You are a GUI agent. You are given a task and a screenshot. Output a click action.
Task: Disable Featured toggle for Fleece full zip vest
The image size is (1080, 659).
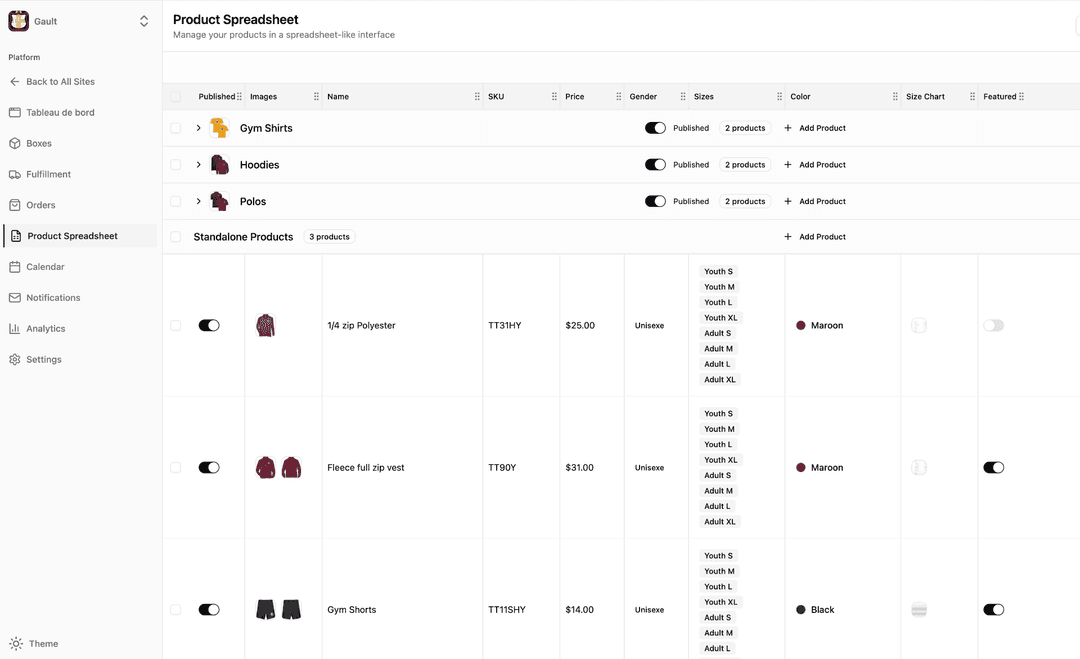pos(993,468)
